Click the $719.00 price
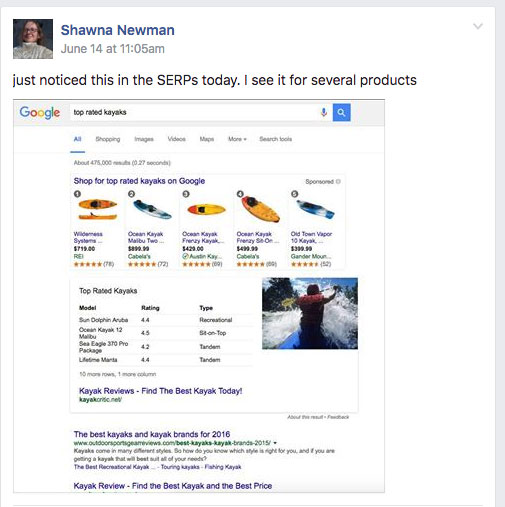Screen dimensions: 505x507 (x=84, y=249)
